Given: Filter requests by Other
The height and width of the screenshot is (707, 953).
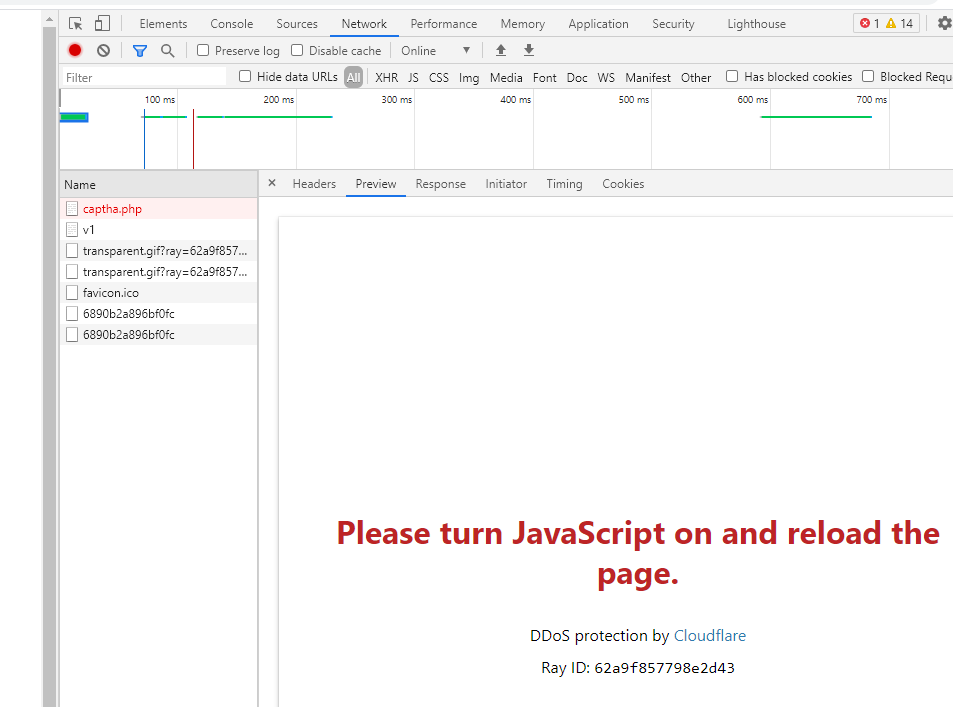Looking at the screenshot, I should coord(696,77).
